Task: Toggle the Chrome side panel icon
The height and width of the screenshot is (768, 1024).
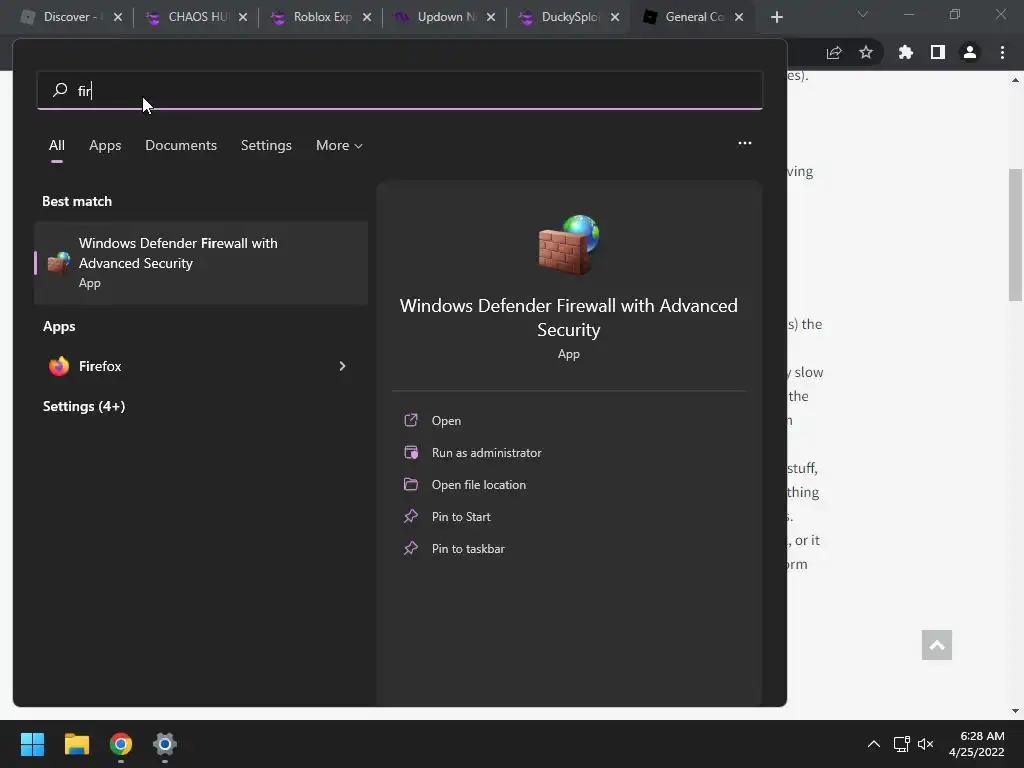Action: (x=938, y=52)
